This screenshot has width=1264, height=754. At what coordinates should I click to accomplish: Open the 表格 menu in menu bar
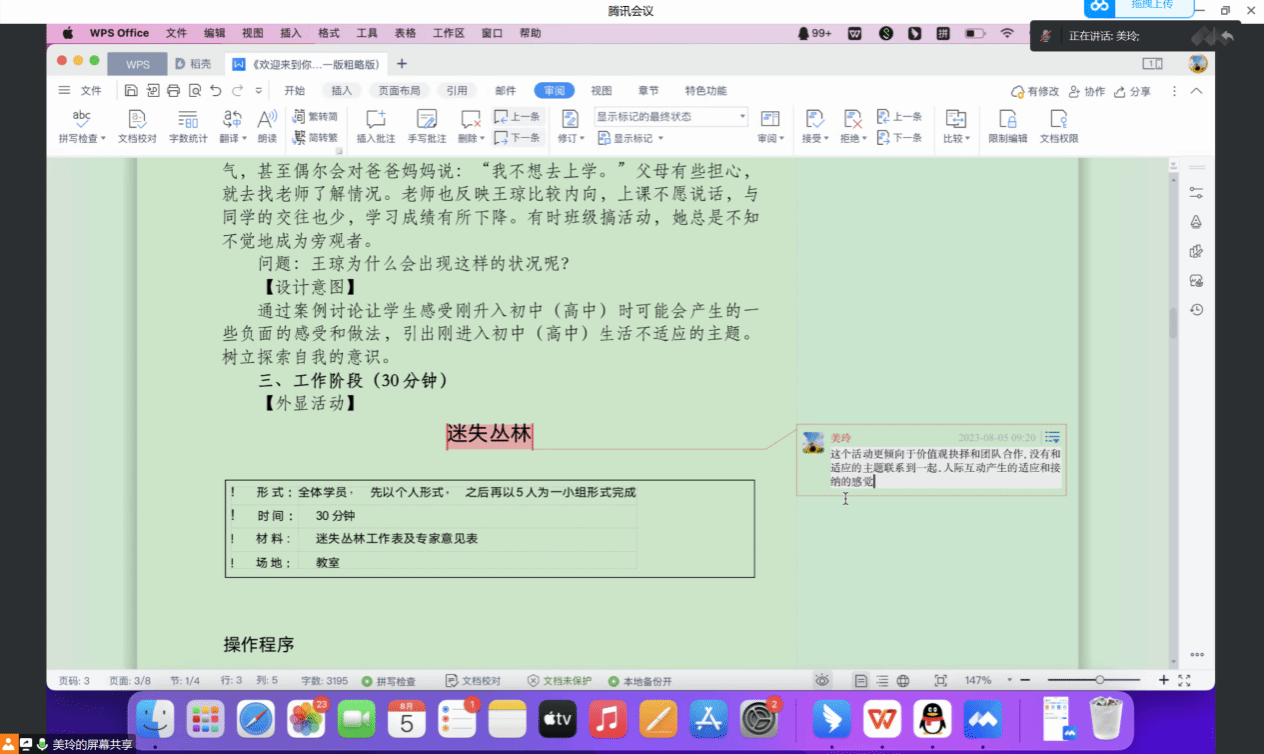click(x=405, y=33)
